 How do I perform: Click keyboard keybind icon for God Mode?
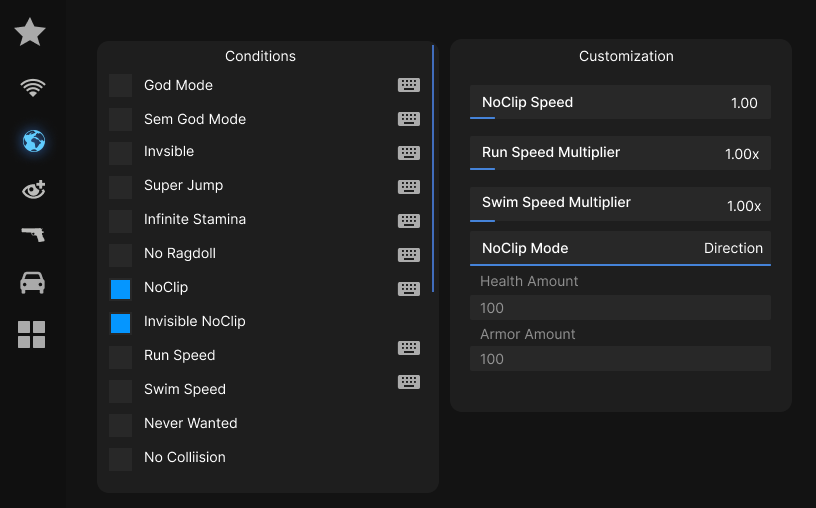tap(408, 85)
